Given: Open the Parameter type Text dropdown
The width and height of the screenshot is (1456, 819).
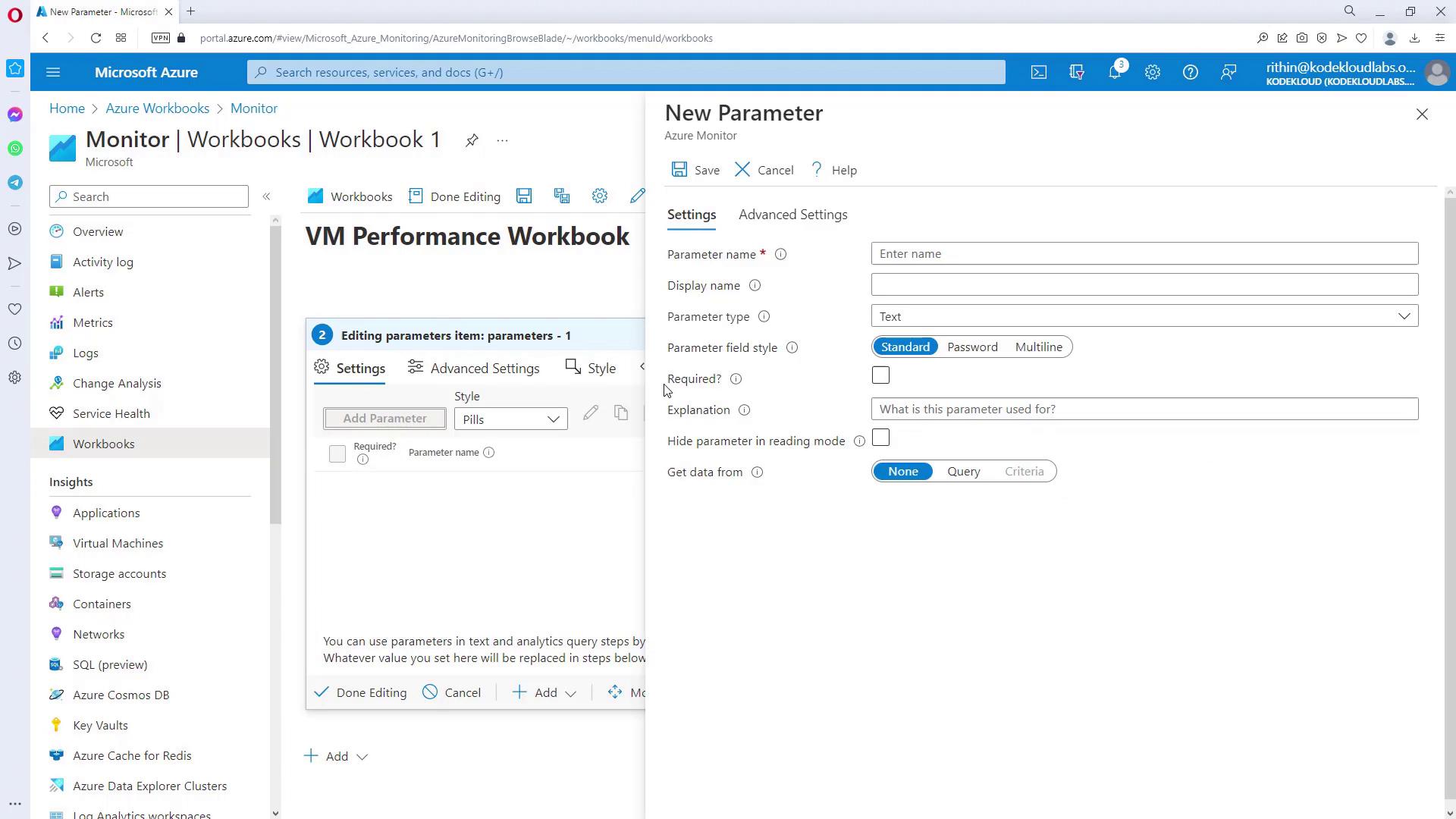Looking at the screenshot, I should coord(1144,316).
